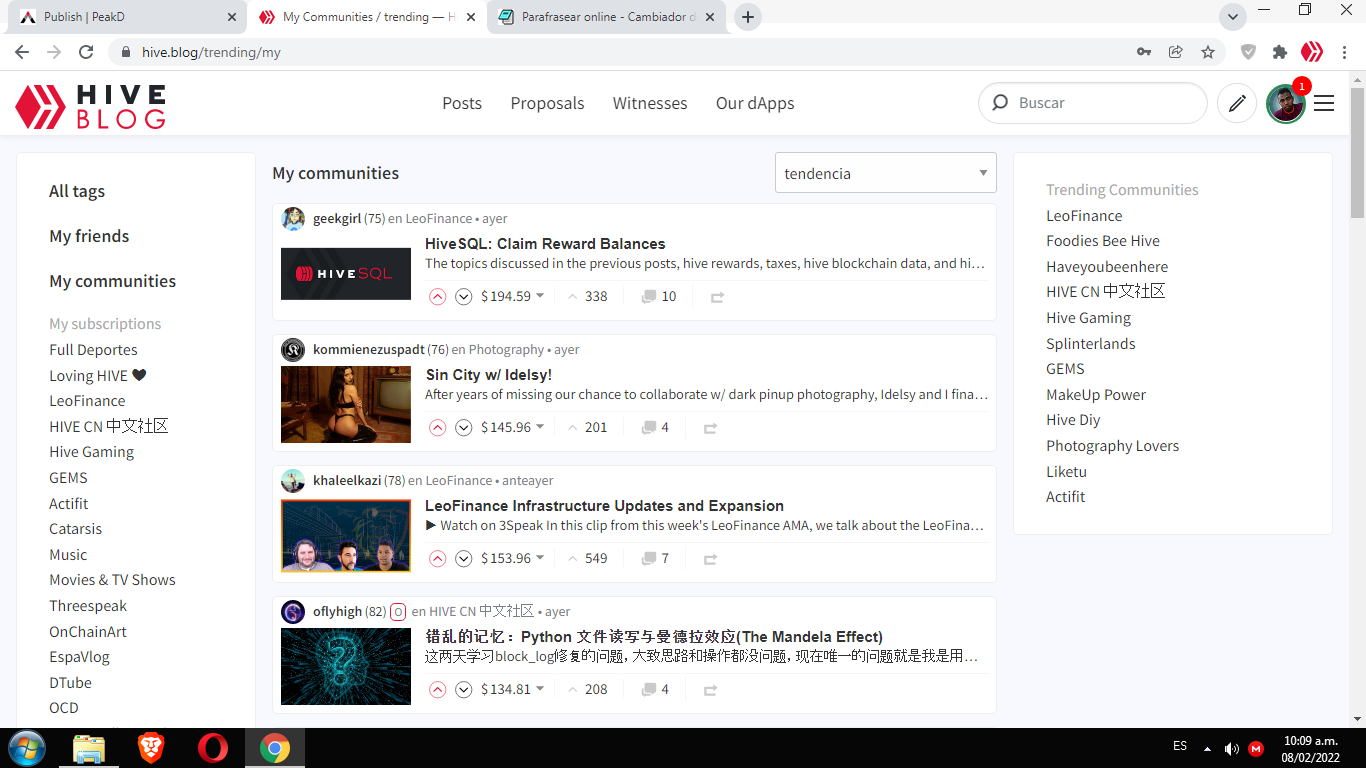Switch to the Parafrasear online browser tab
Screen dimensions: 1366x768
(608, 17)
